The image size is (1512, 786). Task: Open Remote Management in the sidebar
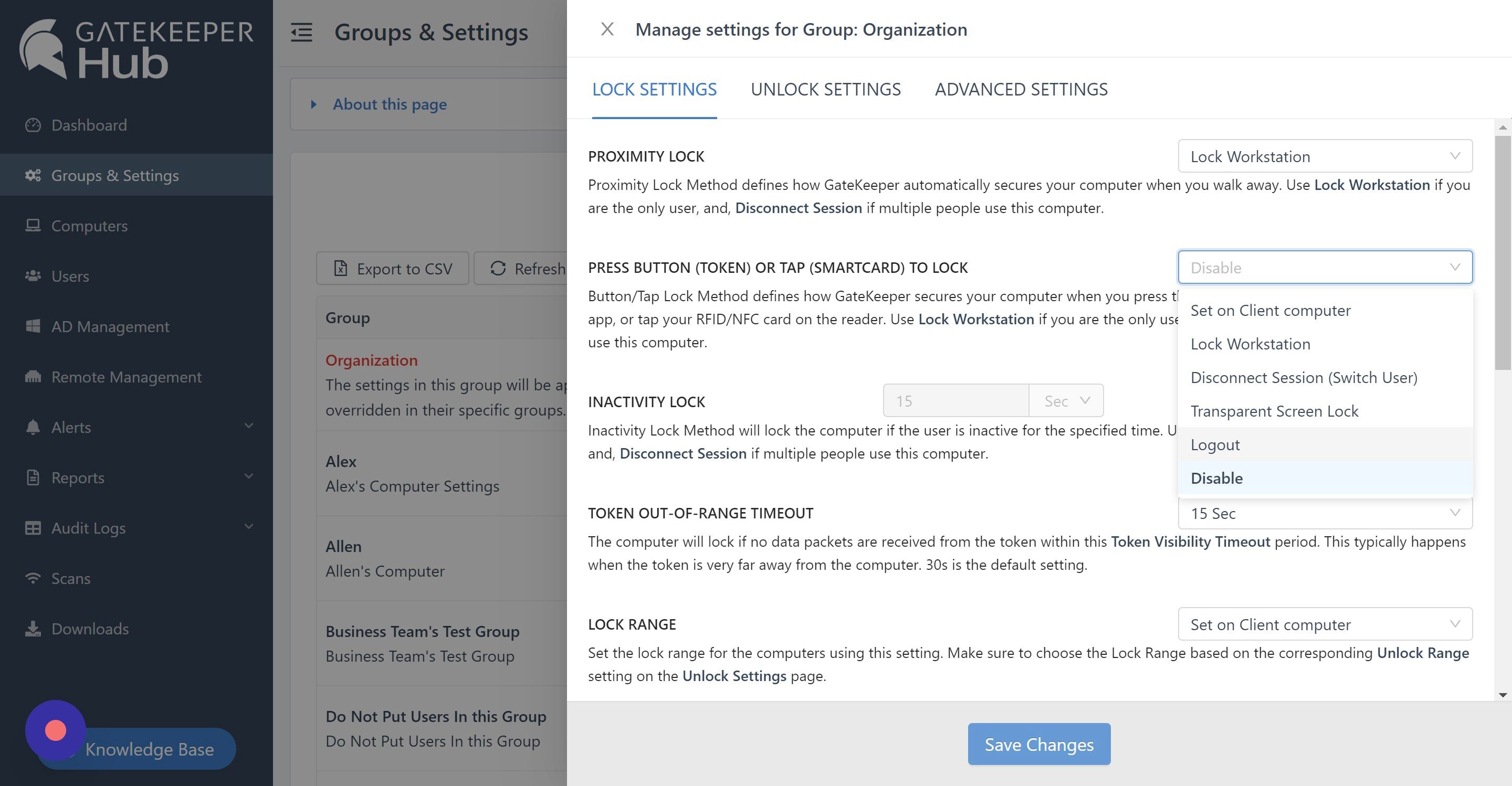136,377
